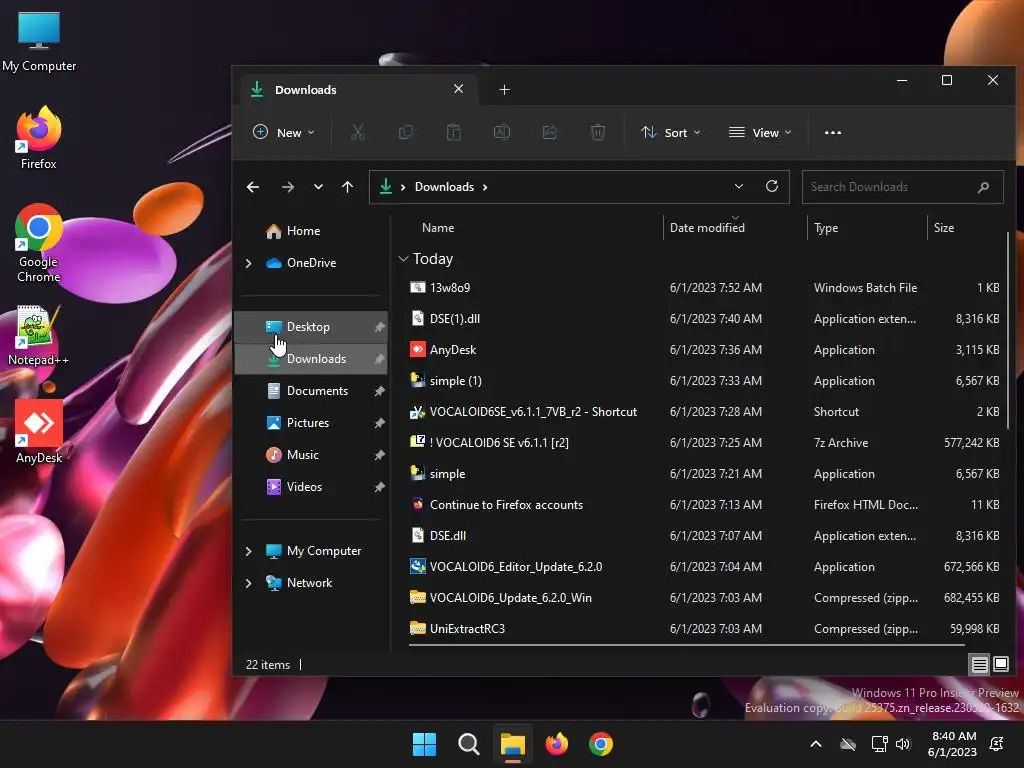Screen dimensions: 1024x768
Task: Select Notepad++ desktop icon
Action: [x=39, y=336]
